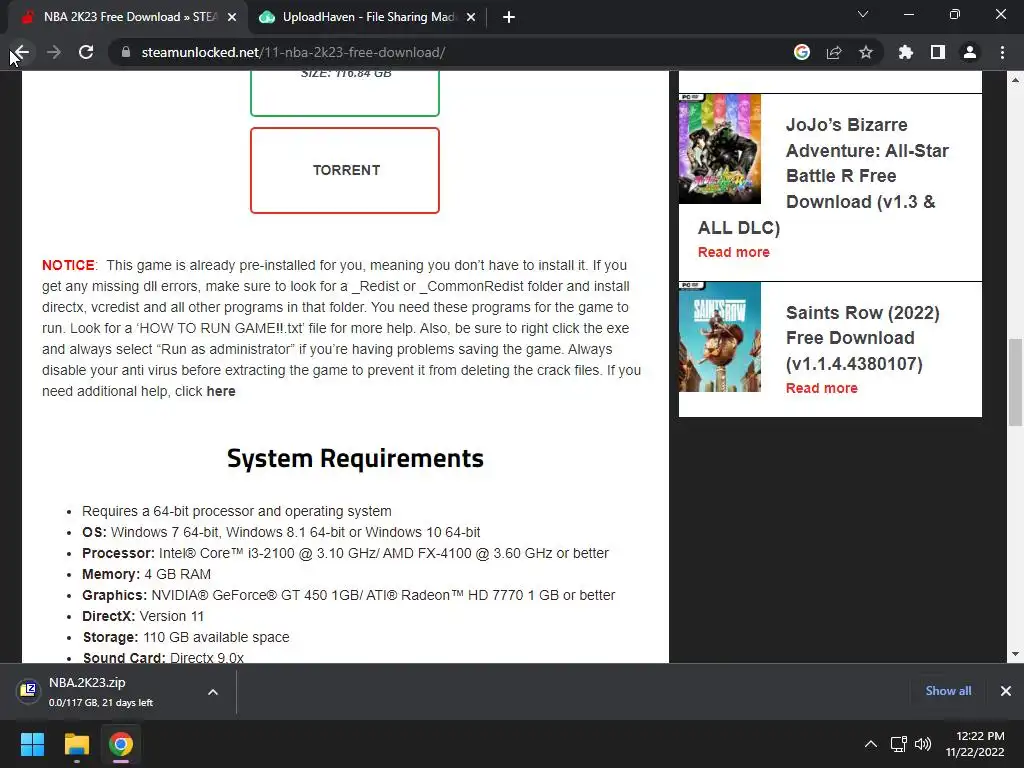Open JoJo's Bizarre Adventure title link
1024x768 pixels.
[824, 176]
